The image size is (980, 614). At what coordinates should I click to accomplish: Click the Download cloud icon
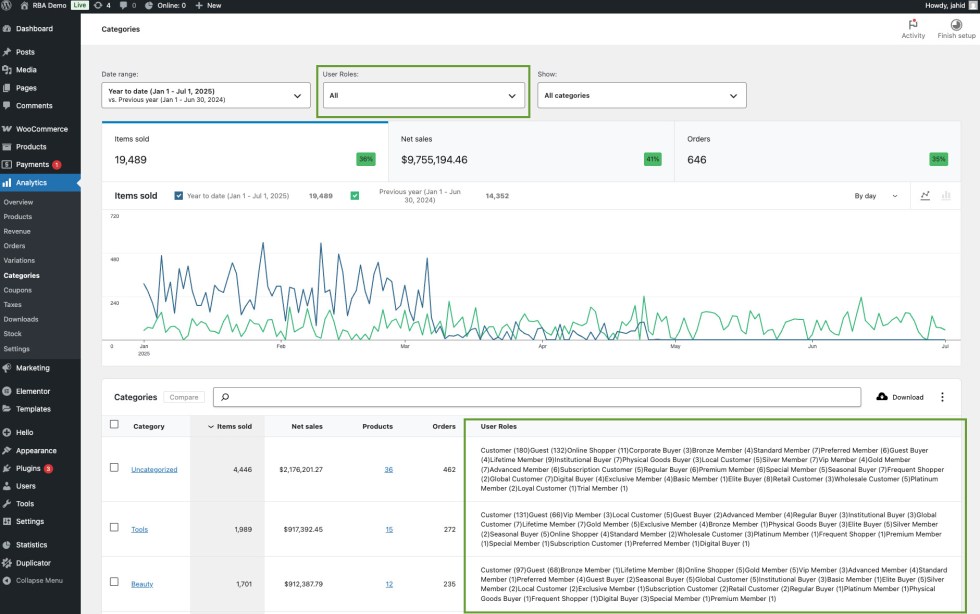pyautogui.click(x=882, y=397)
